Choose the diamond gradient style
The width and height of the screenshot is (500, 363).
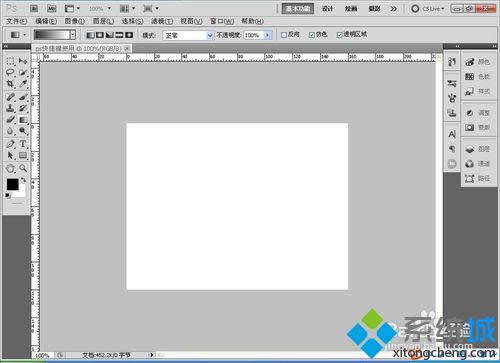click(x=129, y=35)
